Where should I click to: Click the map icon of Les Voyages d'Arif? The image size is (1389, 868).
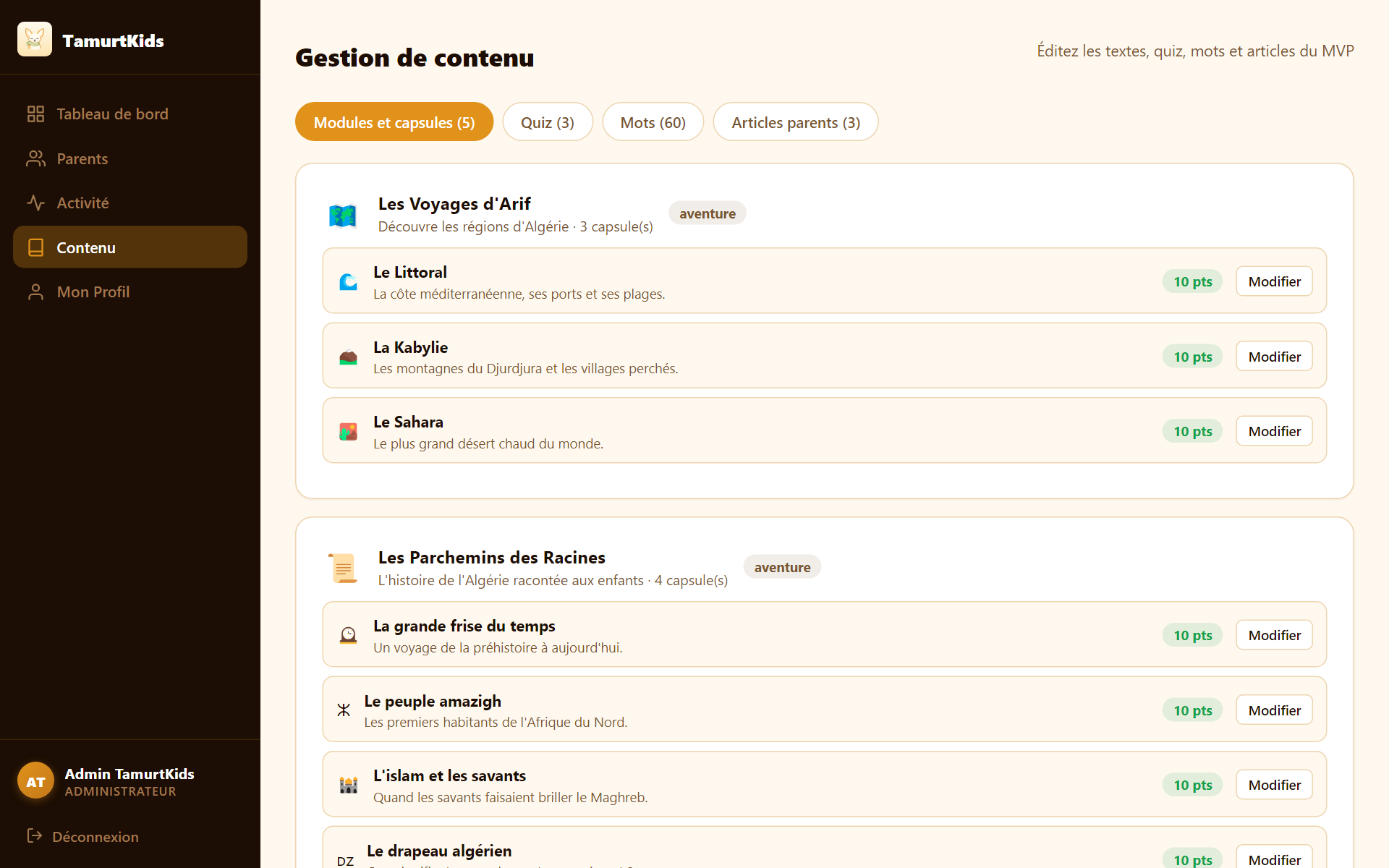[342, 216]
